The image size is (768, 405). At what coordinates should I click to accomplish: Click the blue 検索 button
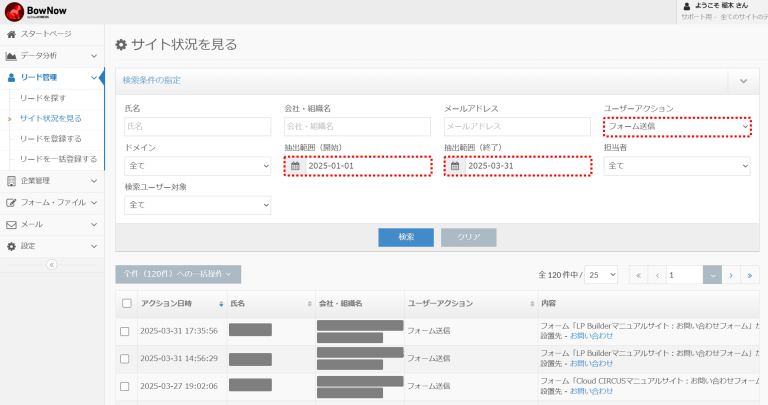406,237
